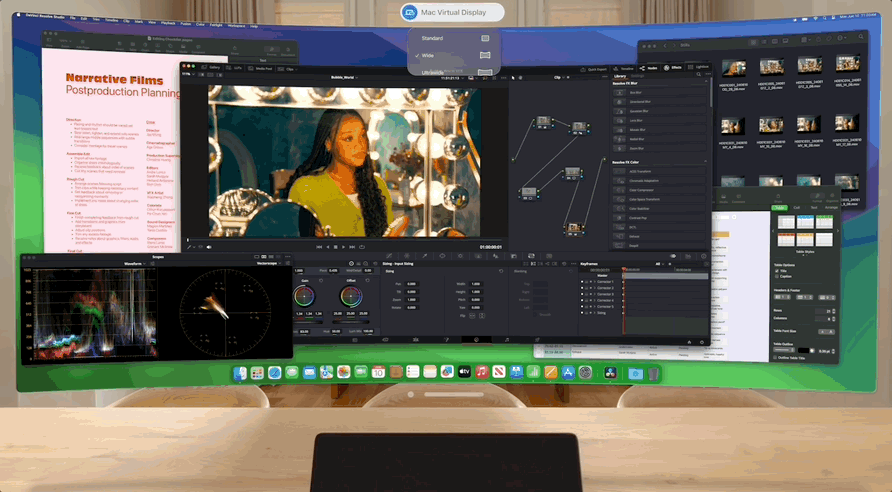Select the Radial Blur effect
This screenshot has width=892, height=492.
coord(659,139)
